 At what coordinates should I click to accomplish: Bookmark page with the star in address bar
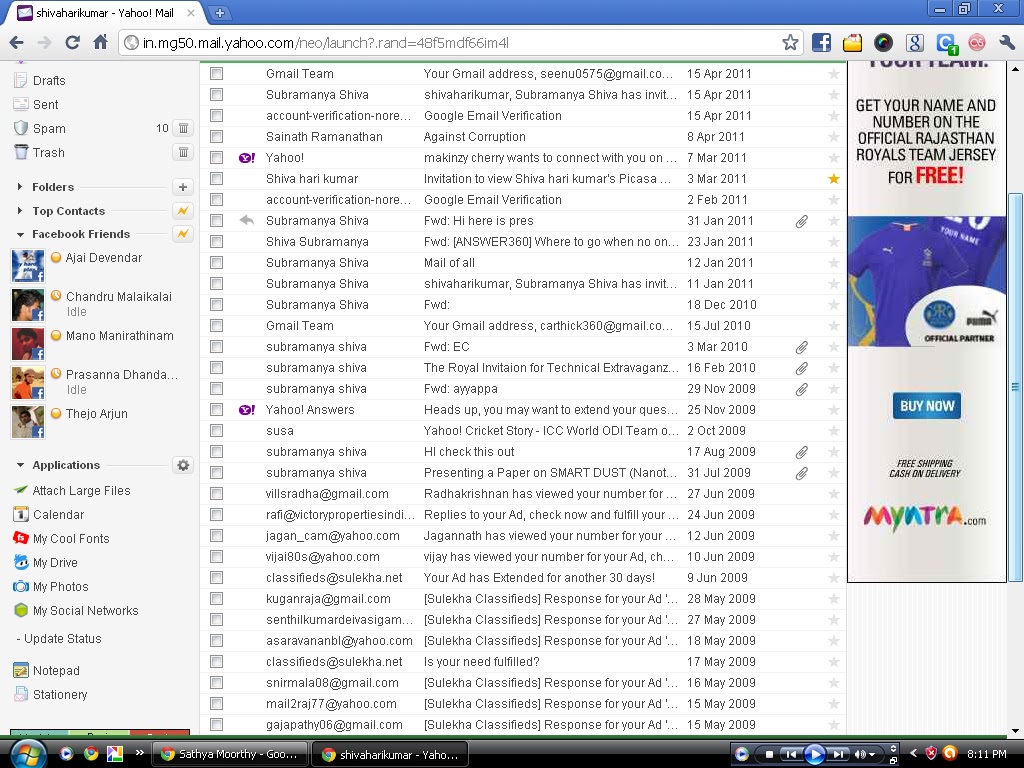pyautogui.click(x=790, y=43)
